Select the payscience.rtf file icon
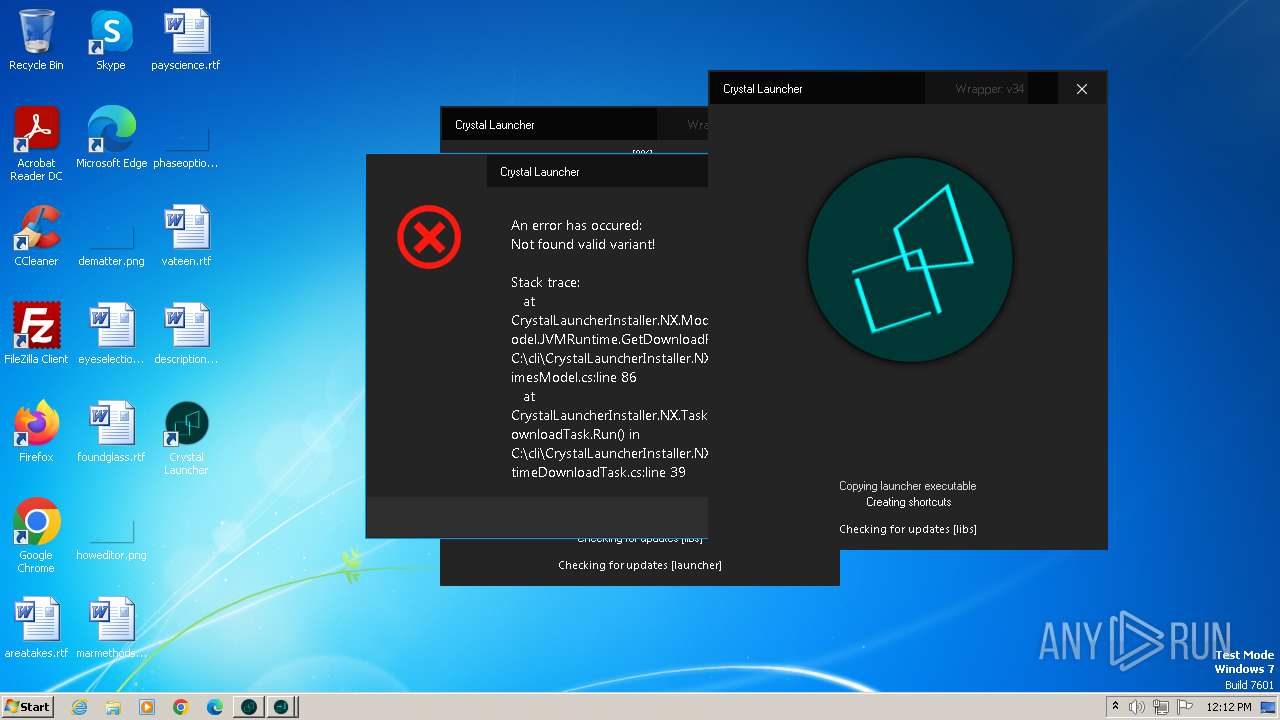 [186, 40]
